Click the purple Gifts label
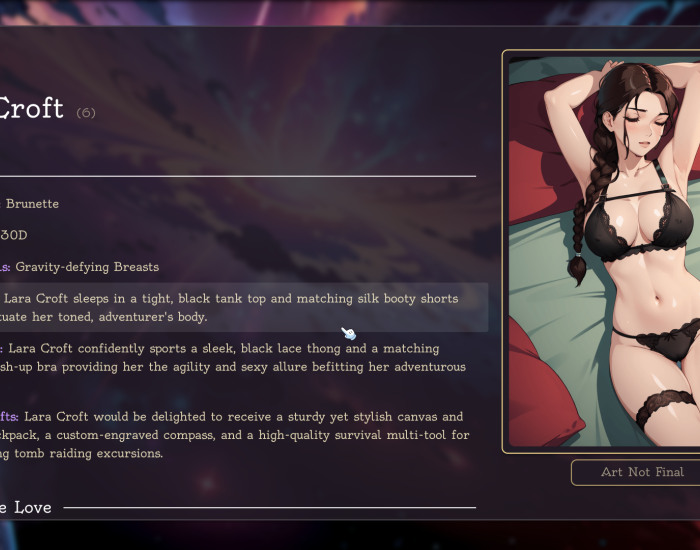 (9, 417)
